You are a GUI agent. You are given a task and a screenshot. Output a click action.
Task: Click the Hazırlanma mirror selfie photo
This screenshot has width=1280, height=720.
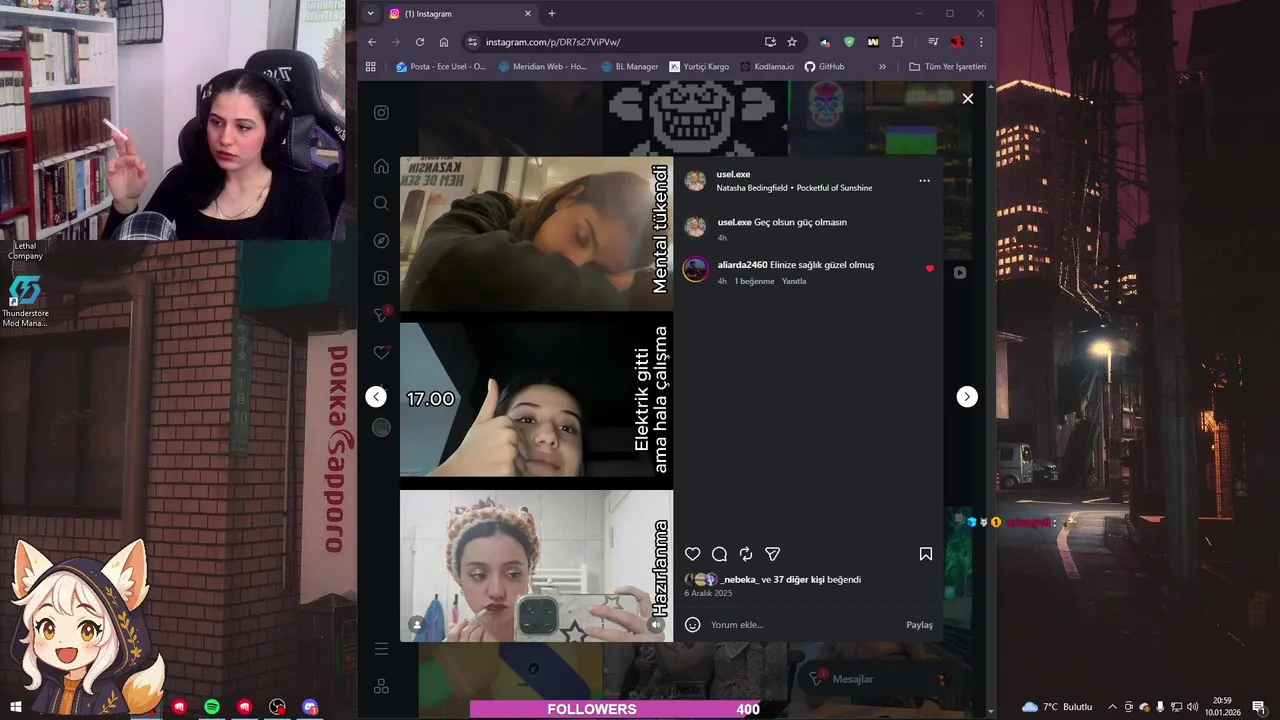pos(536,566)
